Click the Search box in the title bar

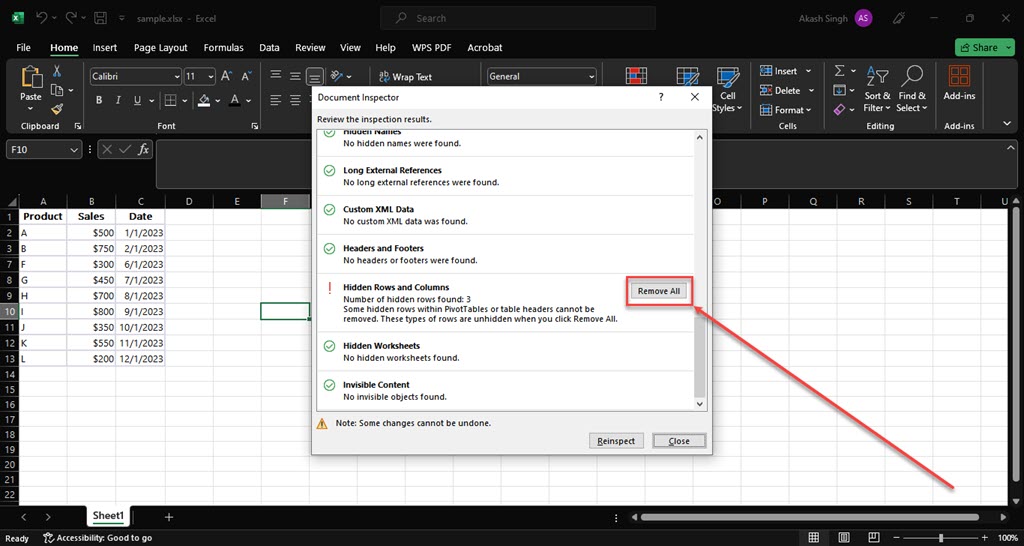tap(518, 18)
